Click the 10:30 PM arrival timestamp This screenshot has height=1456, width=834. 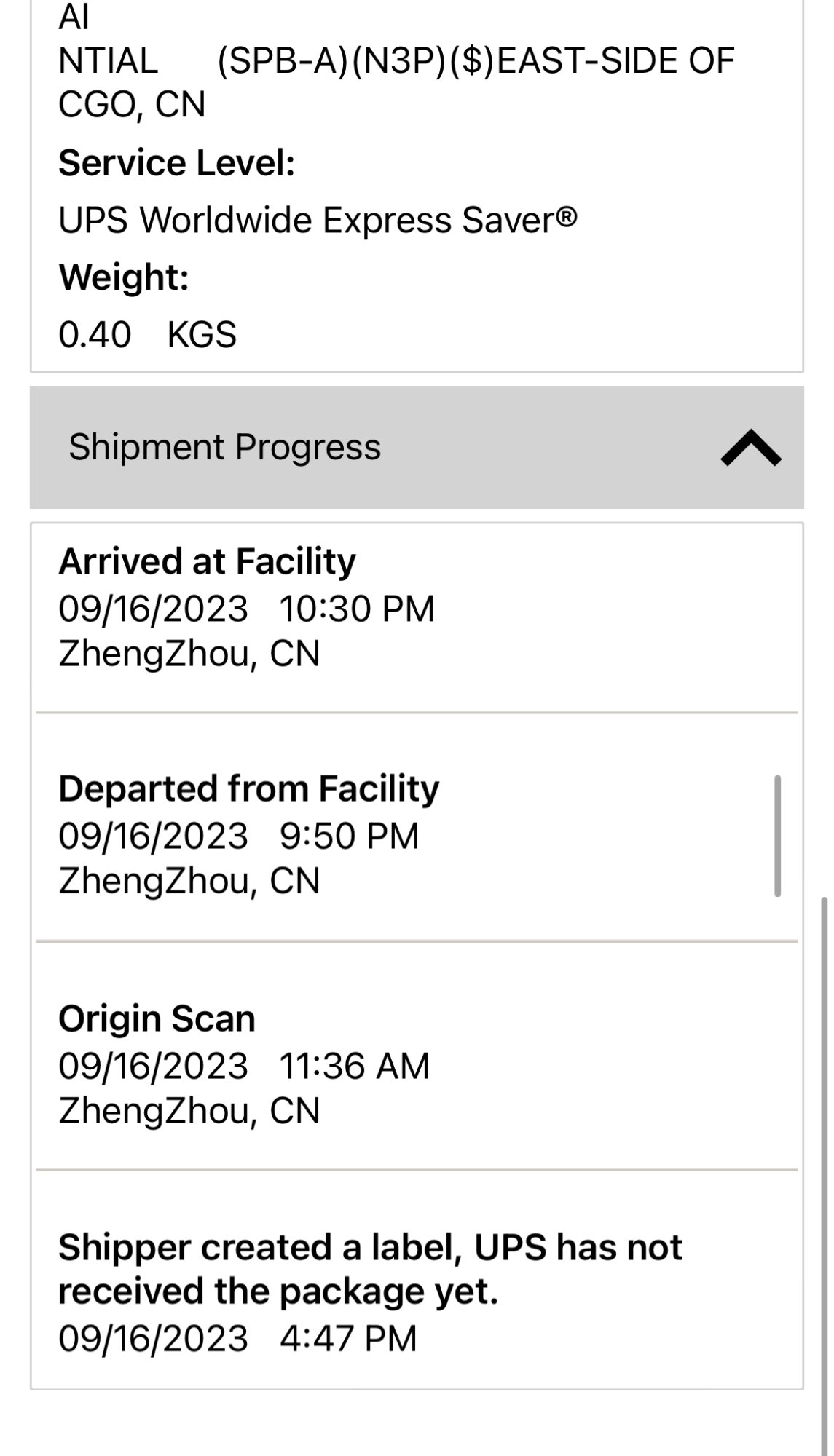pyautogui.click(x=357, y=609)
